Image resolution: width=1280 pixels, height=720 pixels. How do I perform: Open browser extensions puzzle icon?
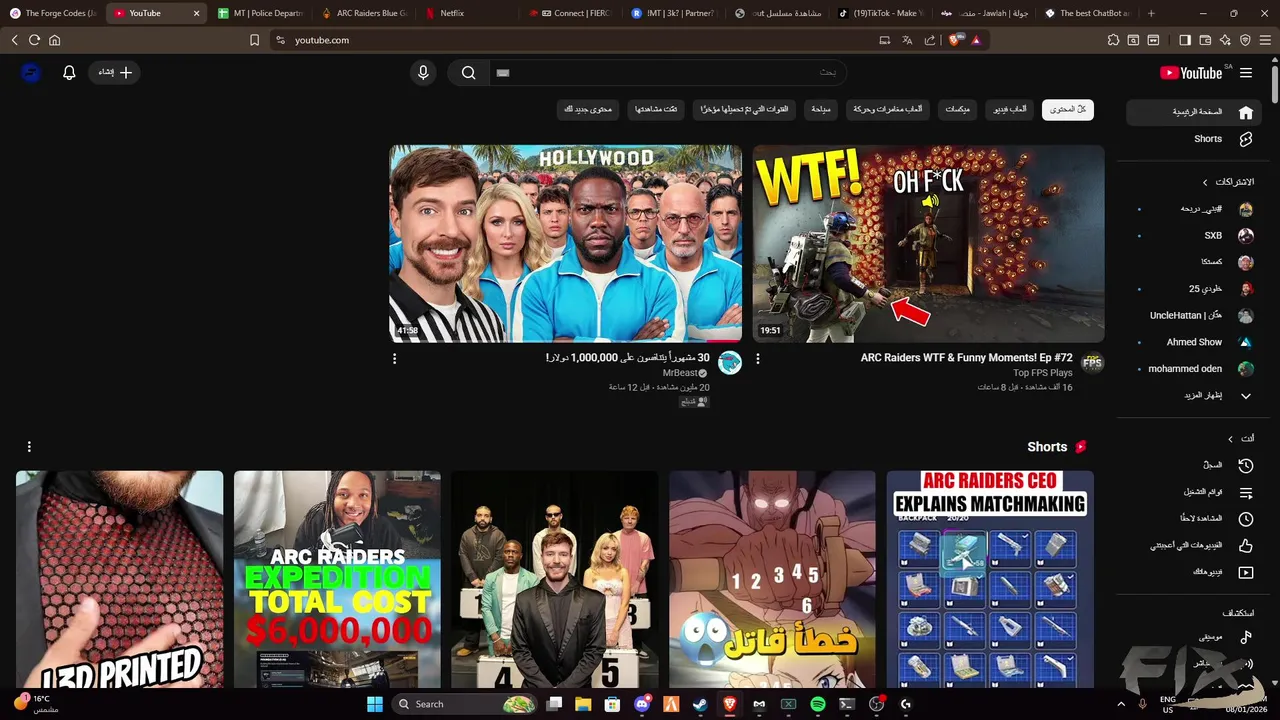click(1113, 40)
